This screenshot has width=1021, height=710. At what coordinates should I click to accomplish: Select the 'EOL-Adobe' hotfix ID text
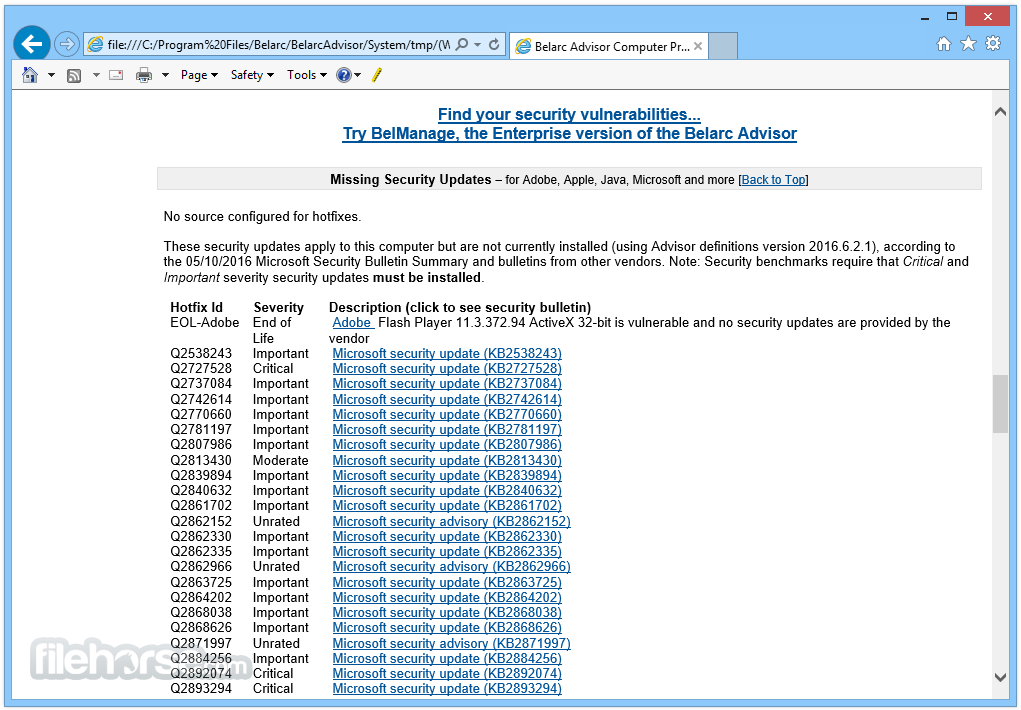(204, 322)
